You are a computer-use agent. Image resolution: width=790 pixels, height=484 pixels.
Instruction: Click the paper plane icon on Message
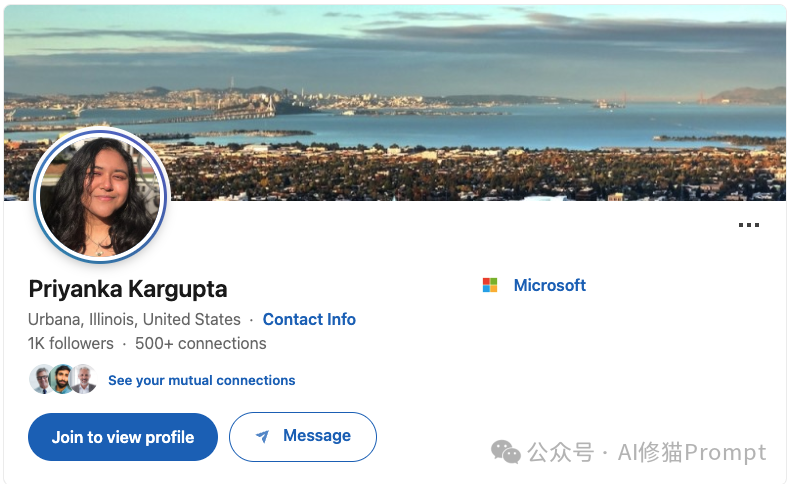(x=262, y=437)
